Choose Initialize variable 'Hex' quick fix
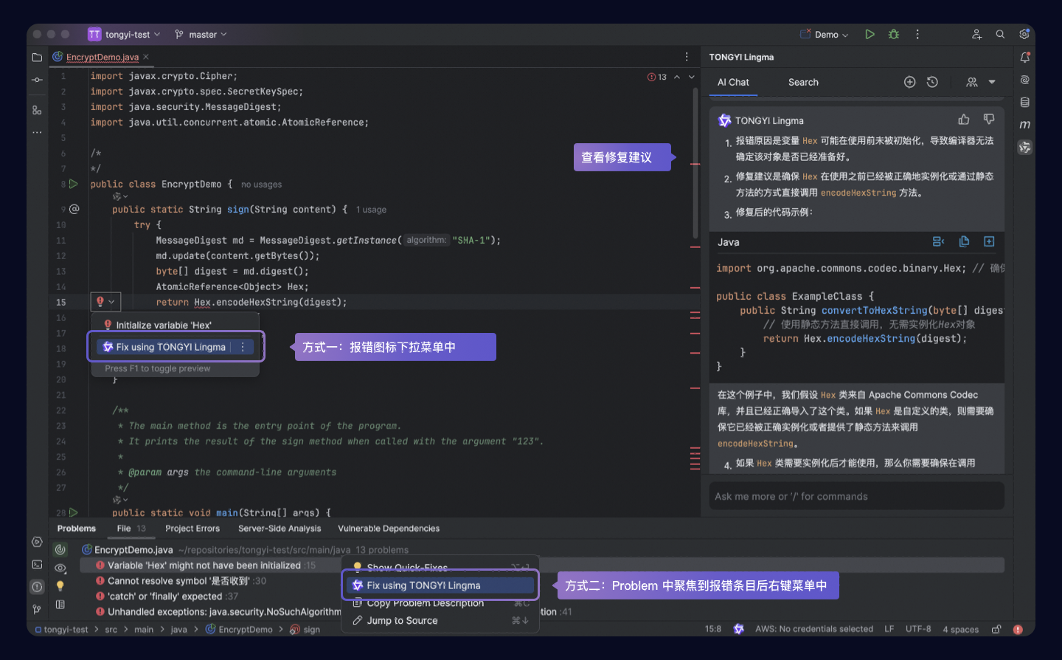 (175, 325)
